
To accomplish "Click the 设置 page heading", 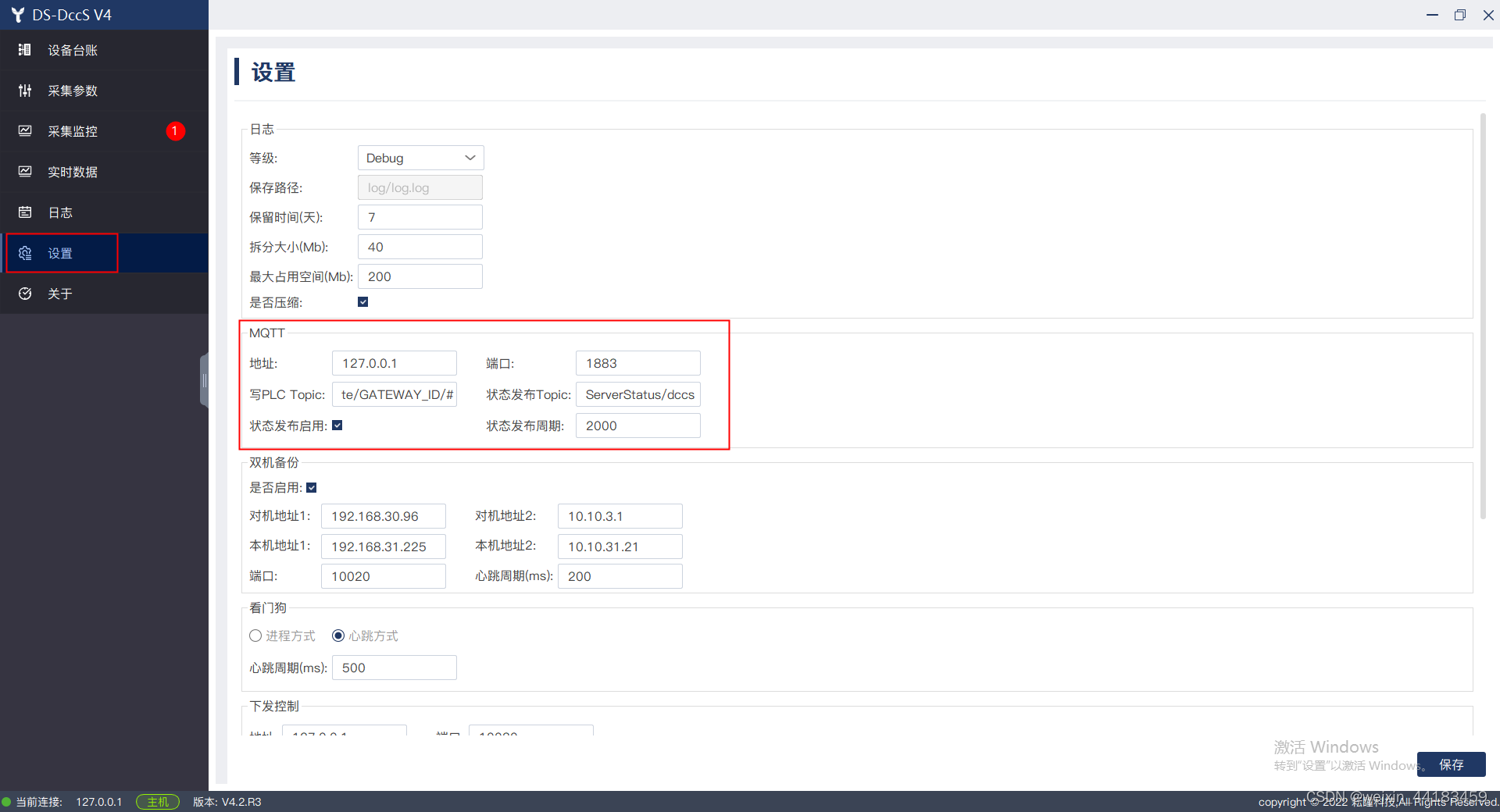I will 273,73.
